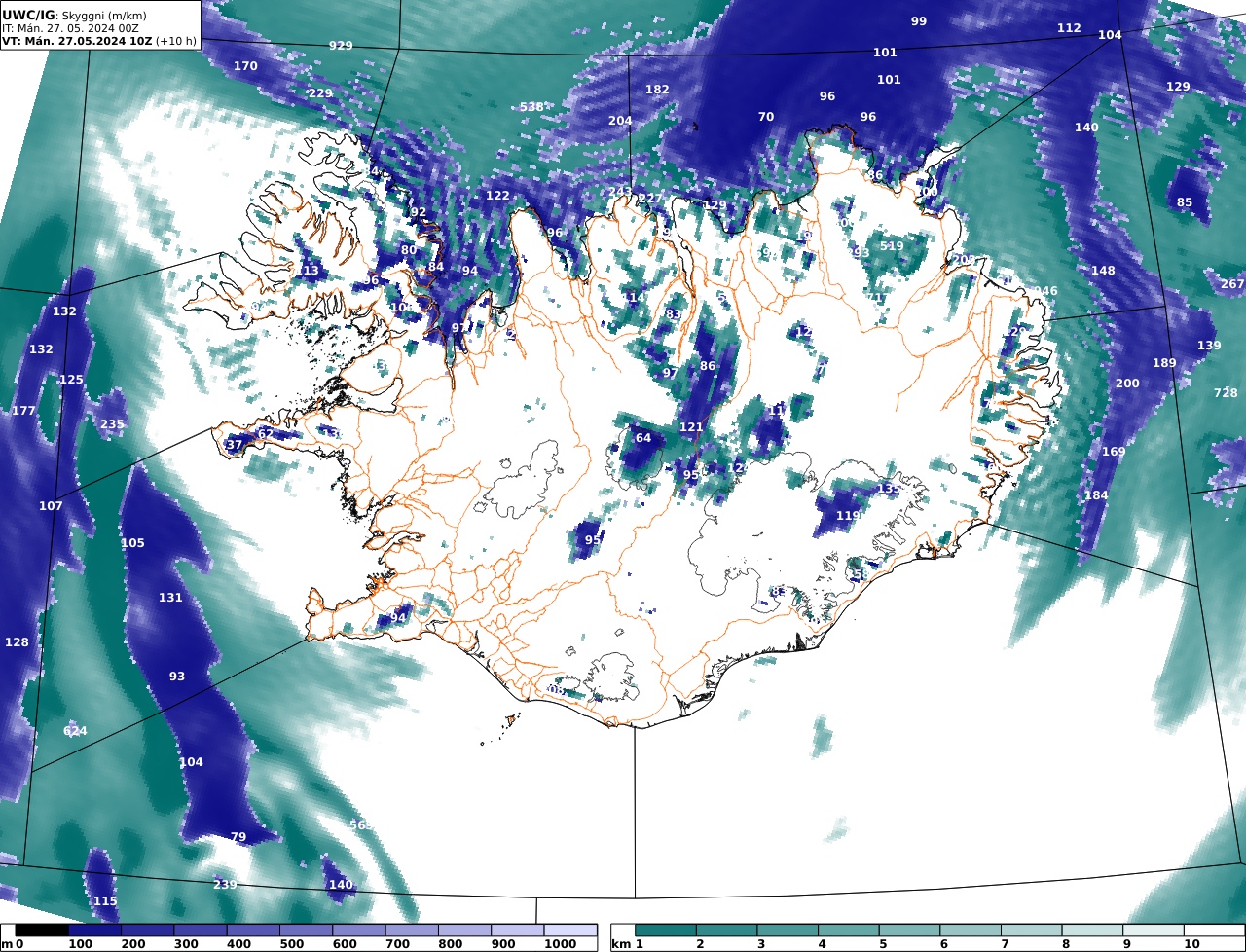Click the near-white 9–10 km legend swatch
This screenshot has height=952, width=1246.
click(x=1154, y=931)
